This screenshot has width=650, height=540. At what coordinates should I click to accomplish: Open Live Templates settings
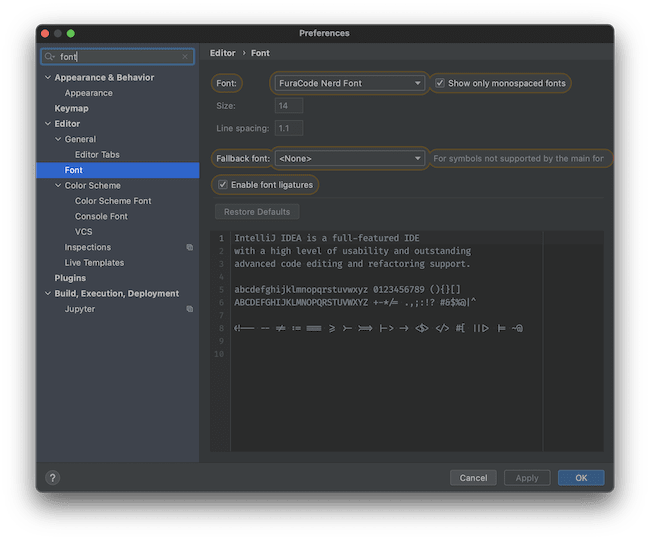click(x=94, y=263)
